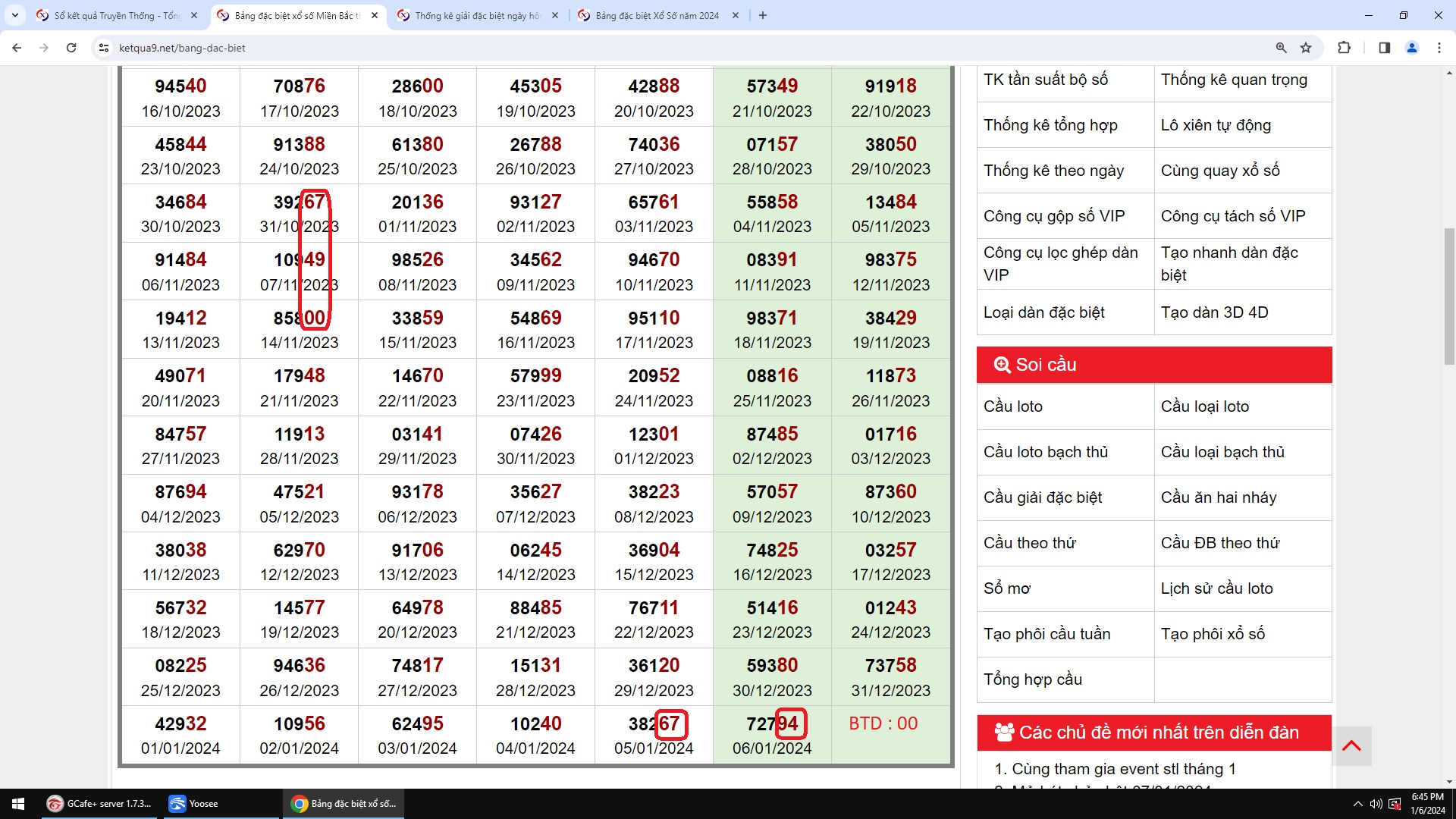Open the Chrome profile avatar icon
Image resolution: width=1456 pixels, height=819 pixels.
point(1412,48)
